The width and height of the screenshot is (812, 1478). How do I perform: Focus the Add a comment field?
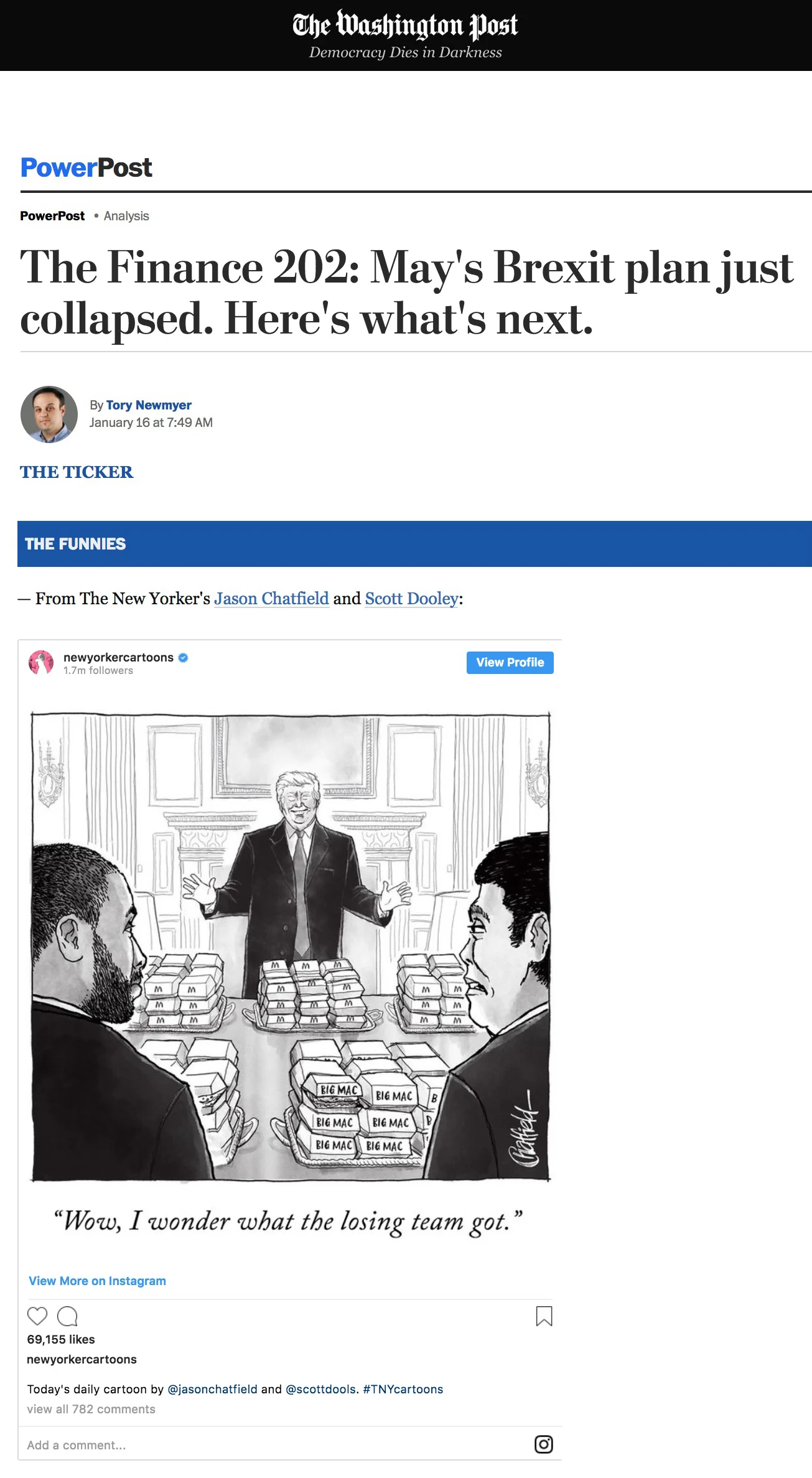(274, 1445)
